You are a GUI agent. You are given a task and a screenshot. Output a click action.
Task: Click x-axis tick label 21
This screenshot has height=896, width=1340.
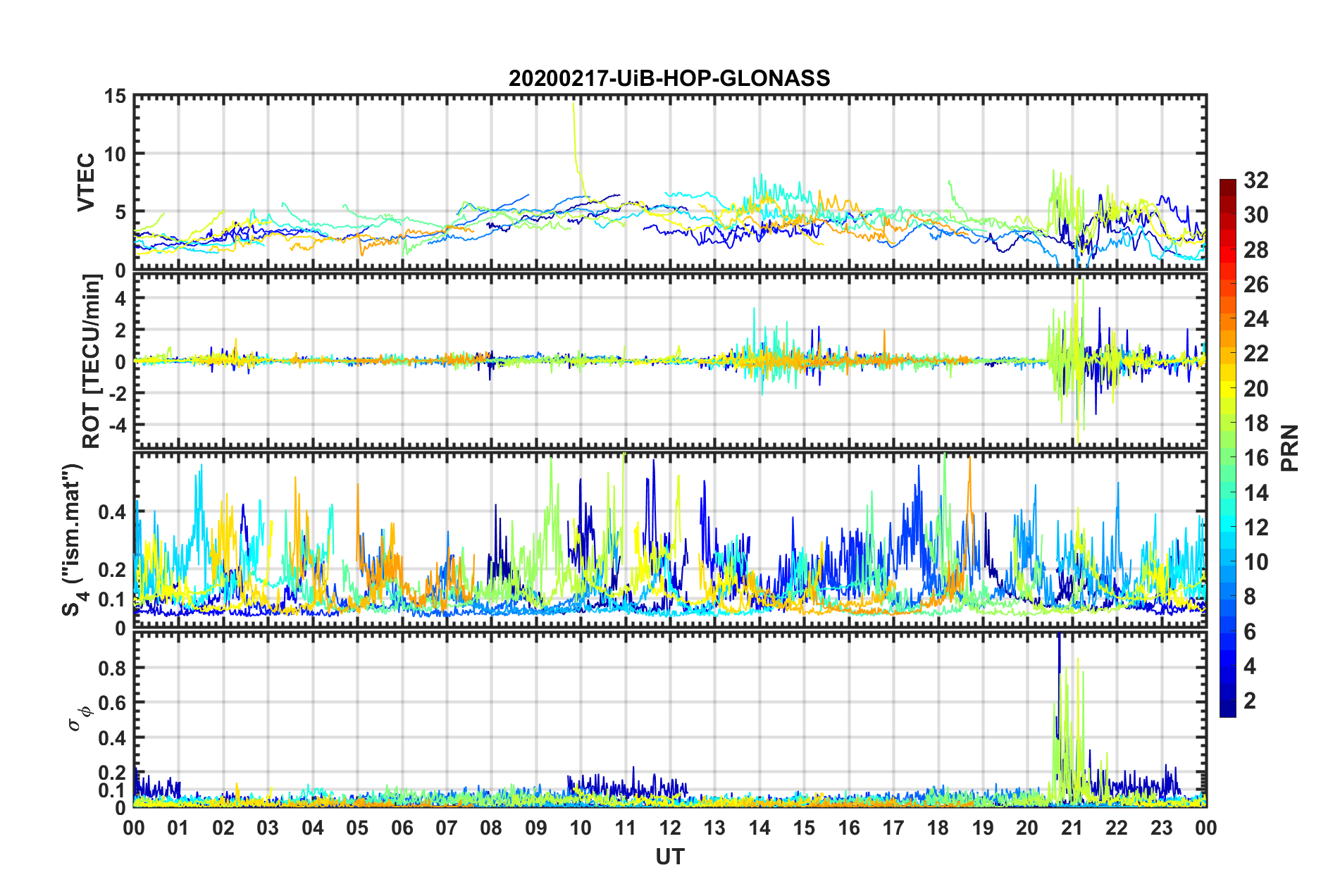pyautogui.click(x=1072, y=828)
